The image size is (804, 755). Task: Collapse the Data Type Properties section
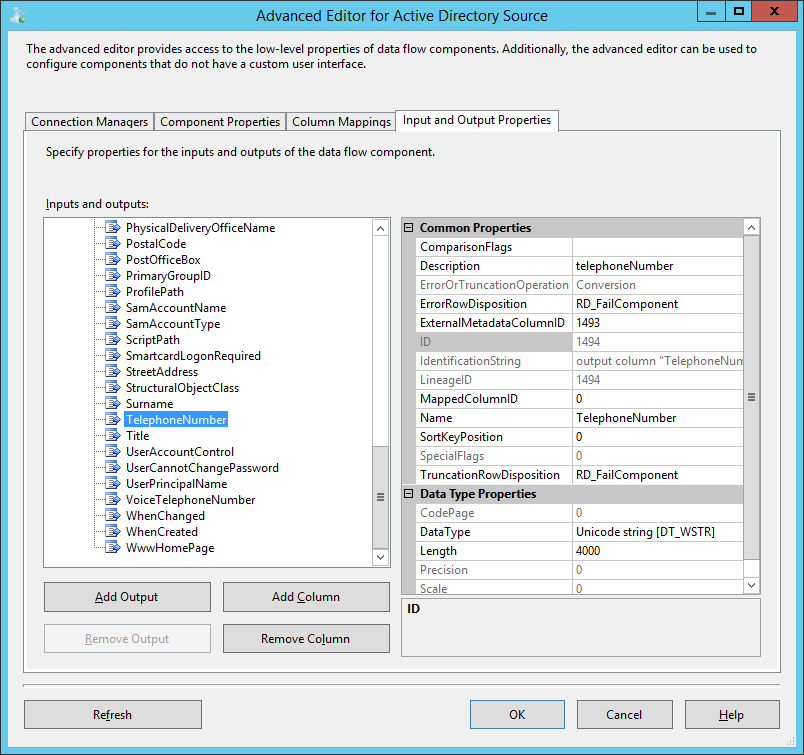point(409,493)
